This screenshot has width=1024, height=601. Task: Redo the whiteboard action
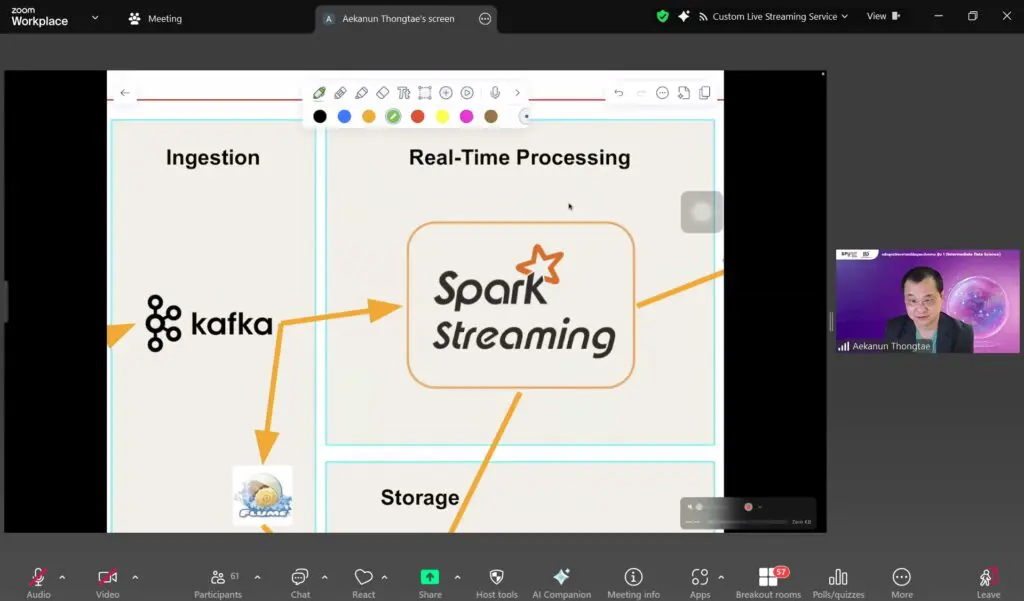click(x=641, y=93)
